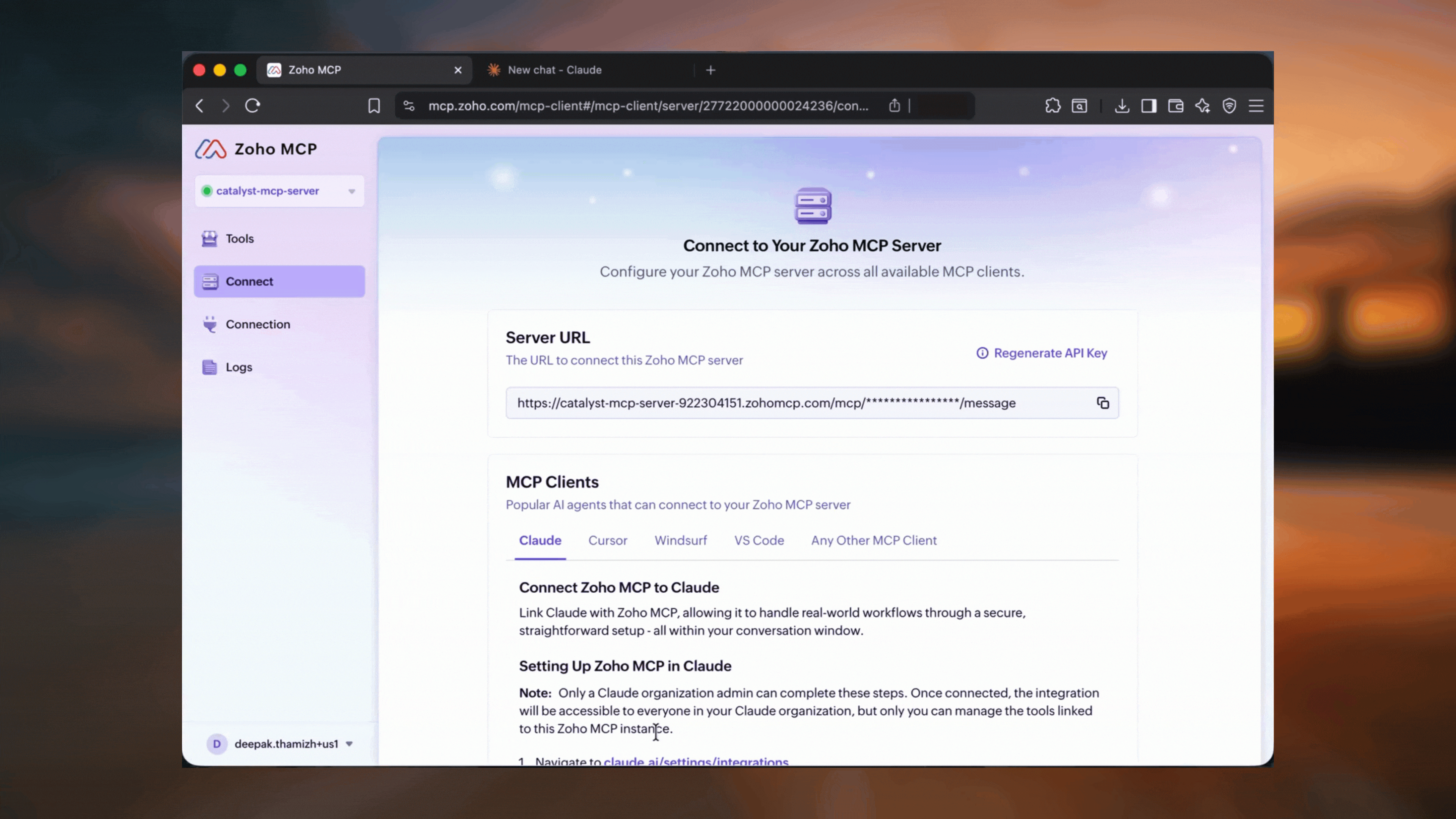Toggle the browser sidebar panel icon

1148,106
